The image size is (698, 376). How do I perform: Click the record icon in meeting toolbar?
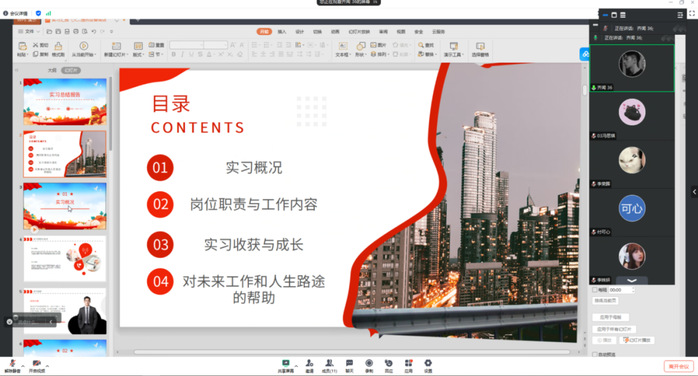coord(369,364)
